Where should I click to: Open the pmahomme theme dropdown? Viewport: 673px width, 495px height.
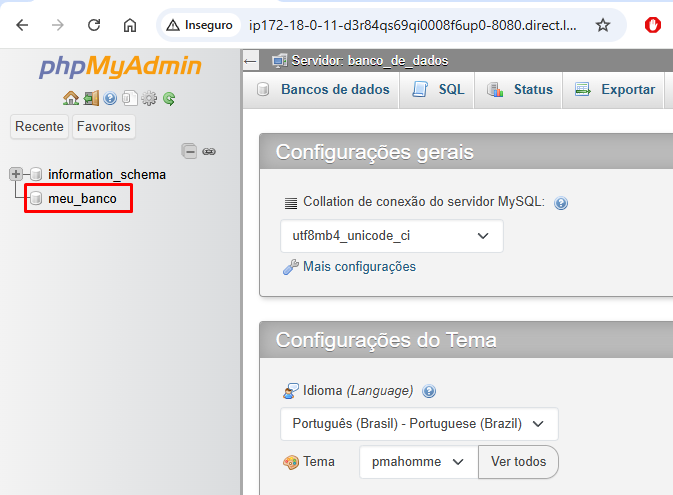(x=418, y=462)
